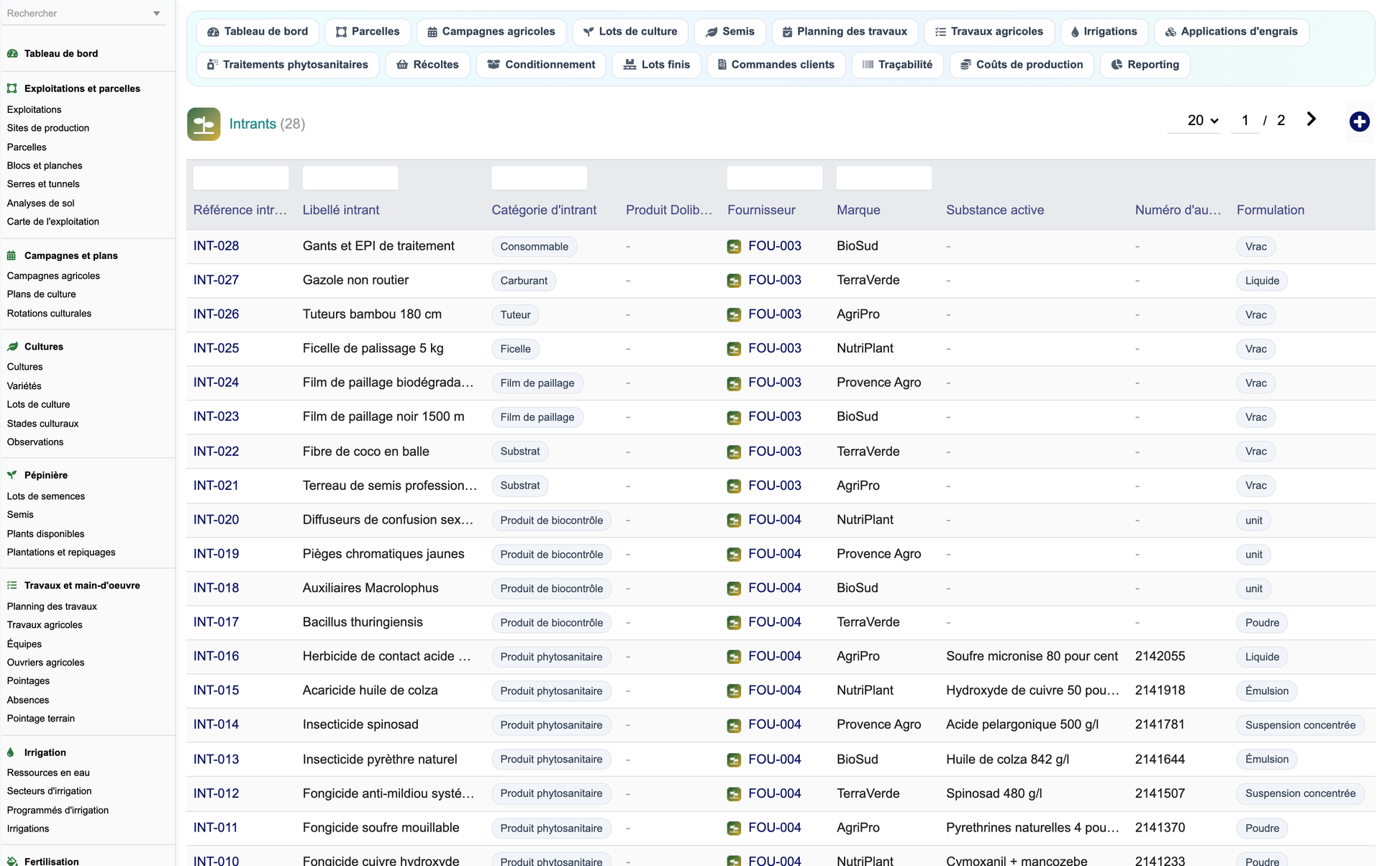The width and height of the screenshot is (1400, 866).
Task: Click Spinosad 480 g/l substance cell
Action: [994, 793]
